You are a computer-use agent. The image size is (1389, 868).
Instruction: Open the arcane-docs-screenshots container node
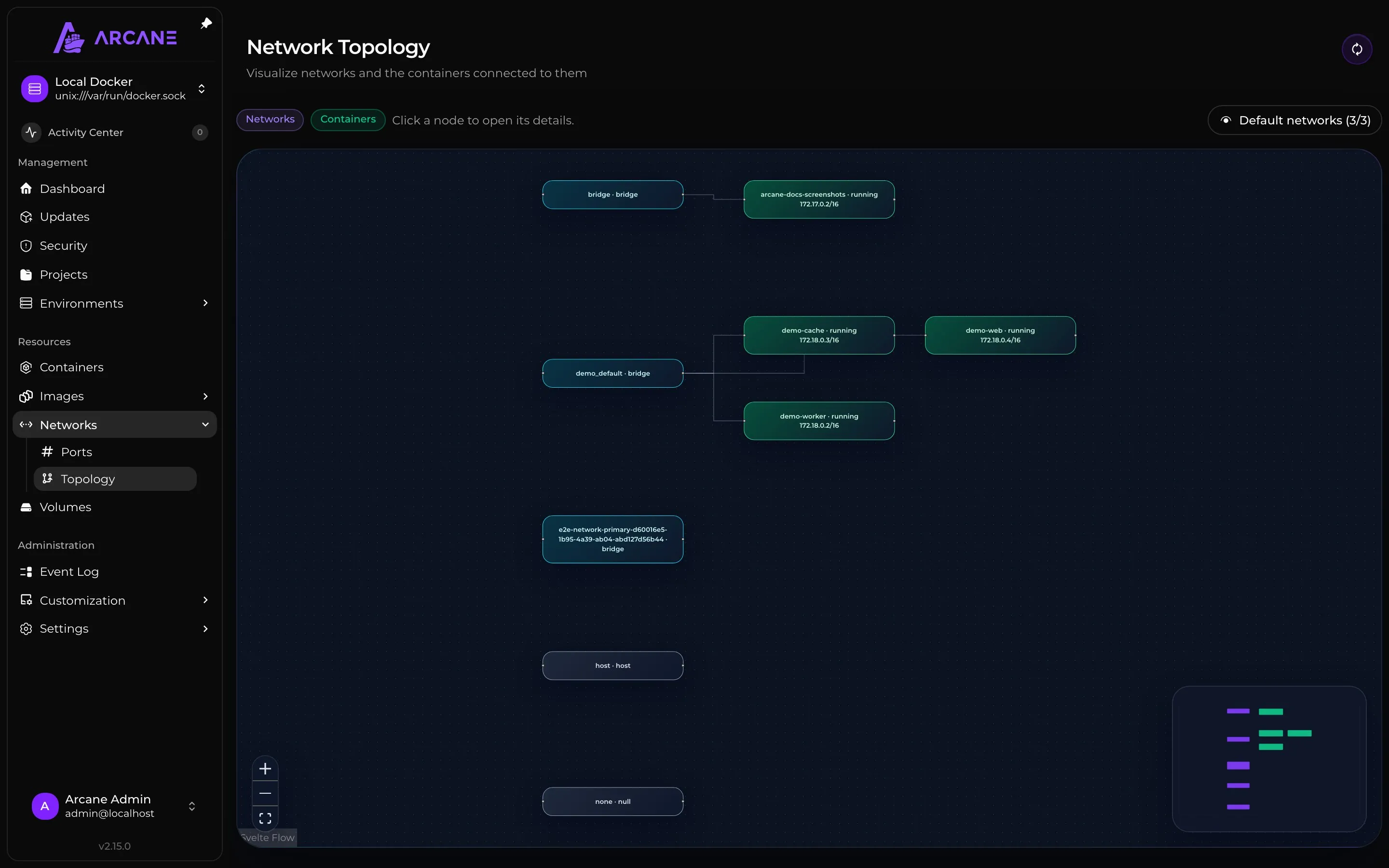819,199
